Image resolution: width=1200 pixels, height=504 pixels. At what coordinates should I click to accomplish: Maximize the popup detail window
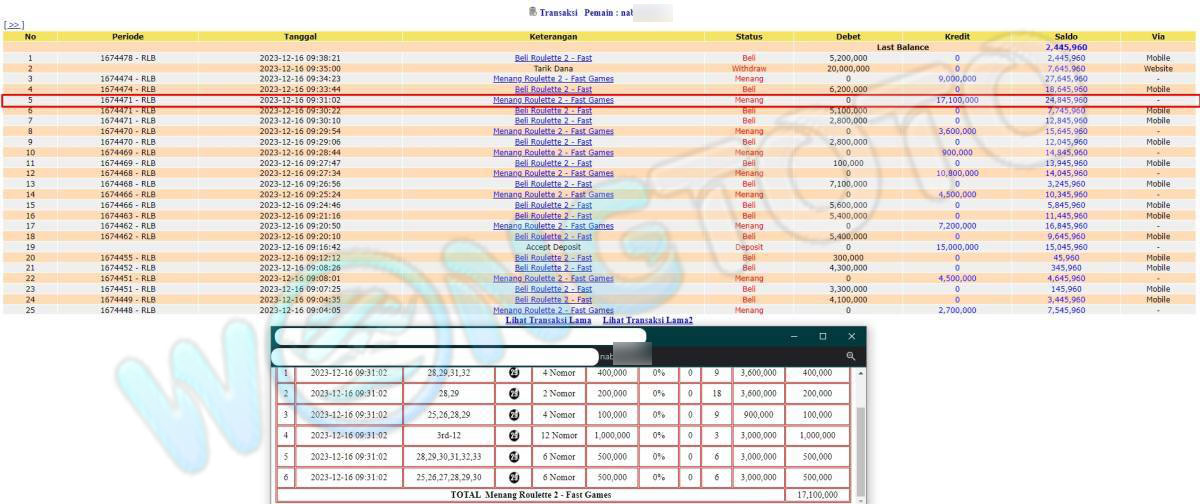[x=823, y=337]
